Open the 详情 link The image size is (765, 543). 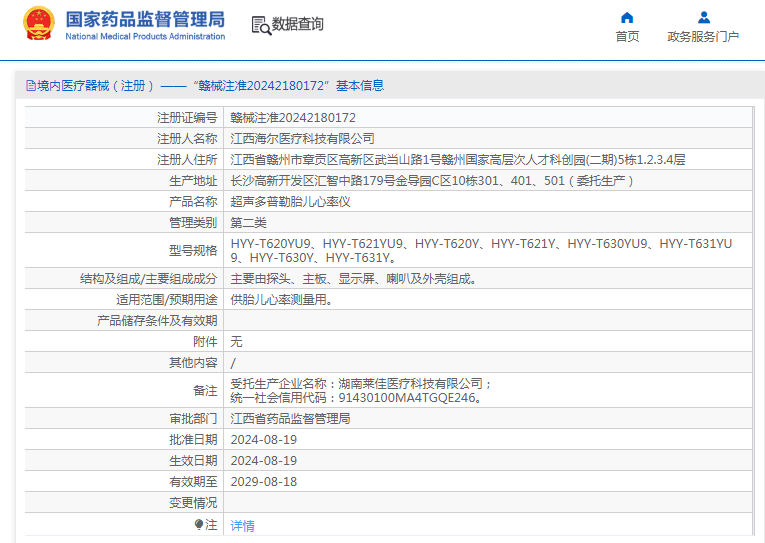[242, 525]
